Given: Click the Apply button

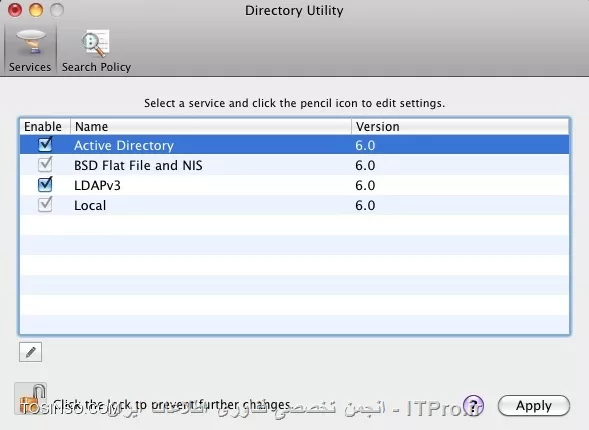Looking at the screenshot, I should point(534,406).
